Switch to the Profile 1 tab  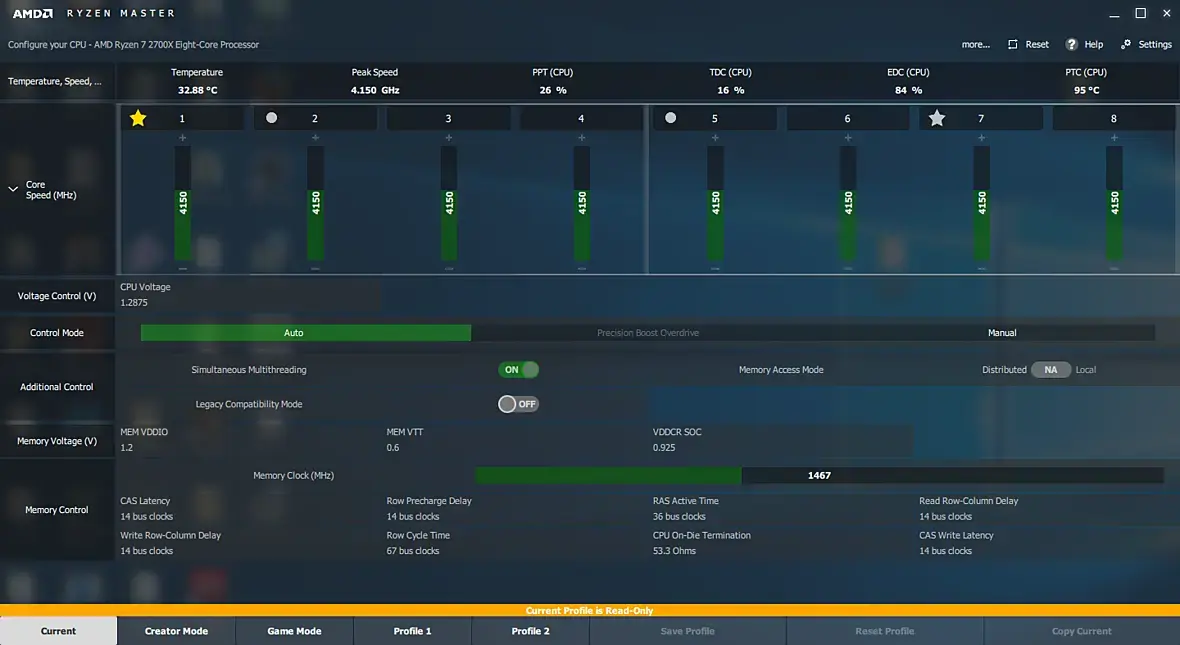pos(412,631)
